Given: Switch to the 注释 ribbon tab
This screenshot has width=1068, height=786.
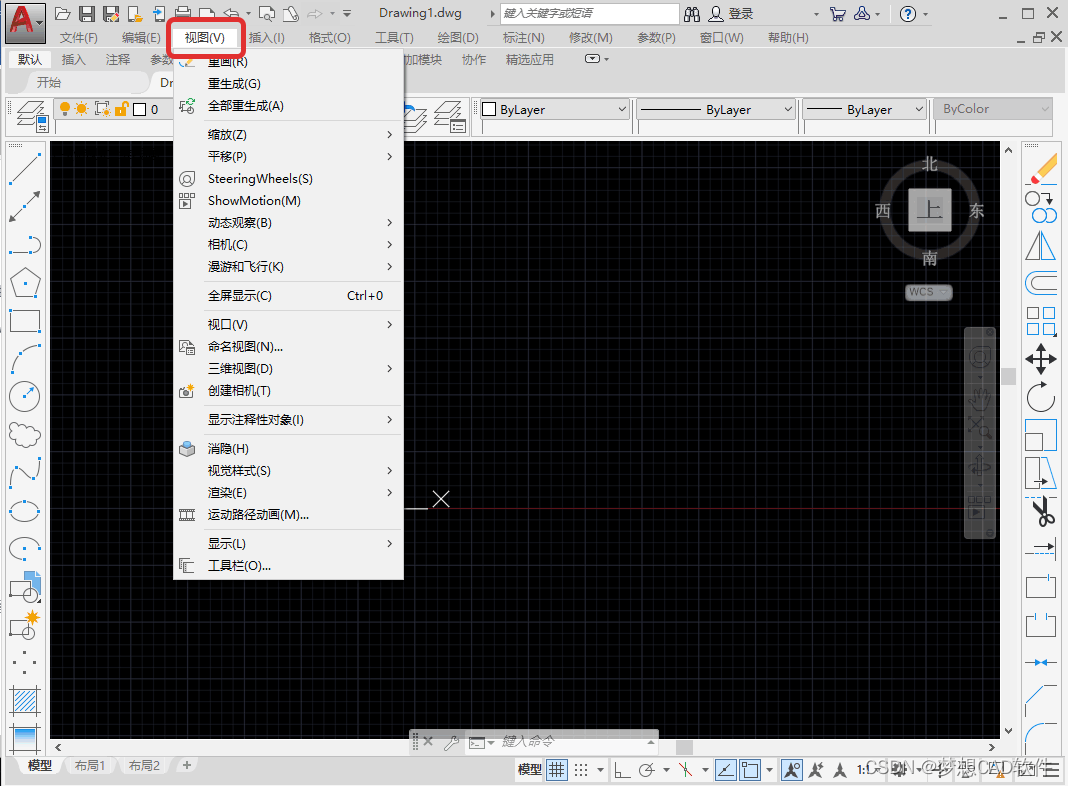Looking at the screenshot, I should [118, 60].
